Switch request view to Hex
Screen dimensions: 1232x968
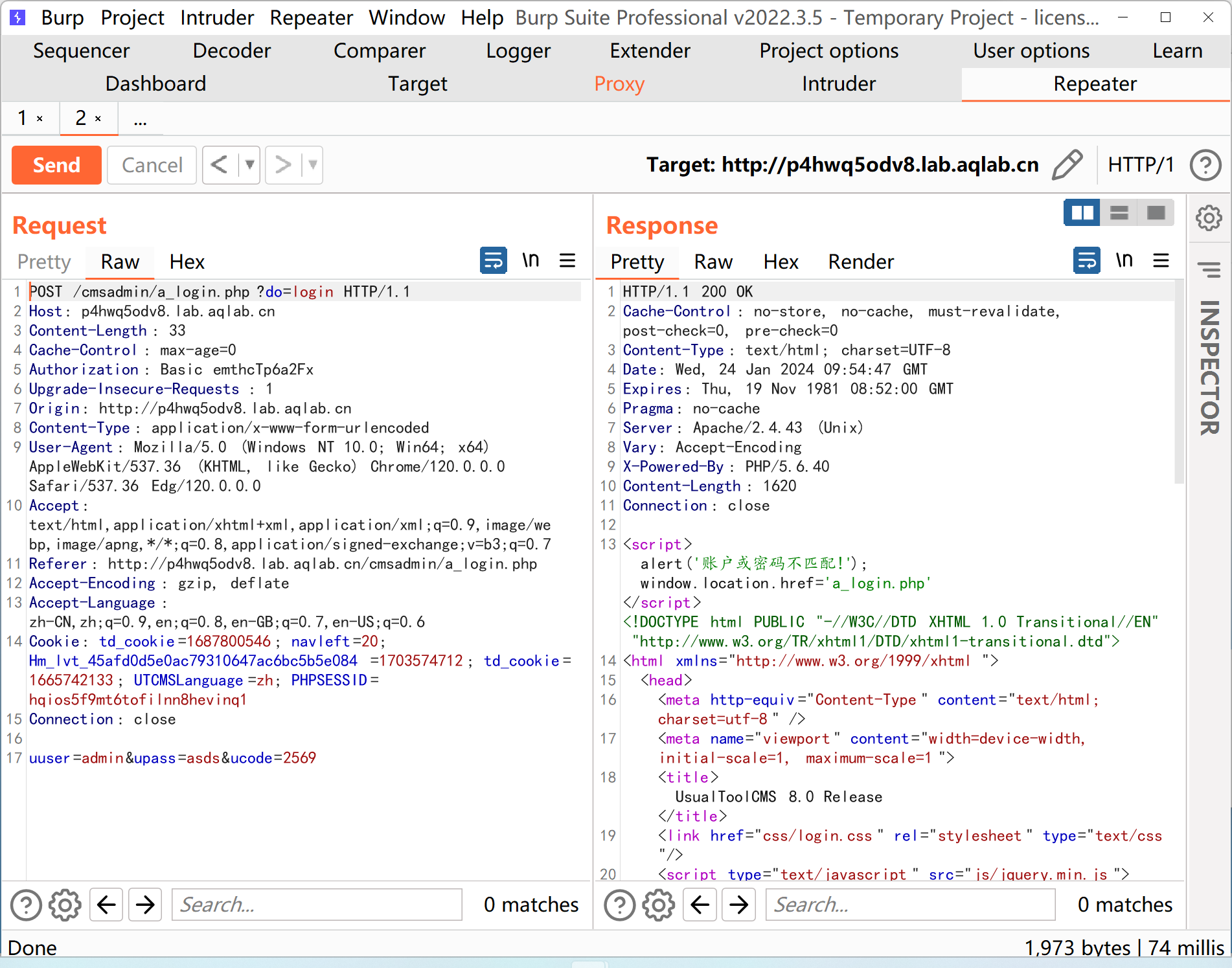187,262
